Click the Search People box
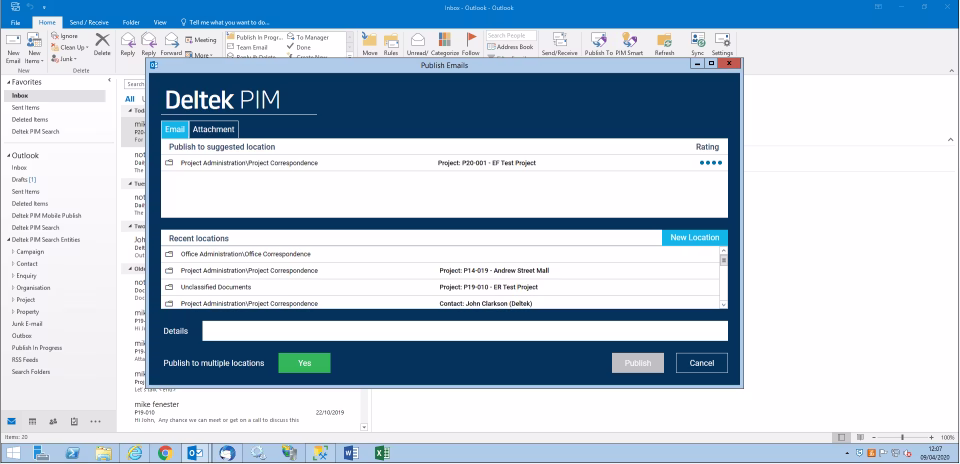Viewport: 960px width, 464px height. pyautogui.click(x=511, y=36)
